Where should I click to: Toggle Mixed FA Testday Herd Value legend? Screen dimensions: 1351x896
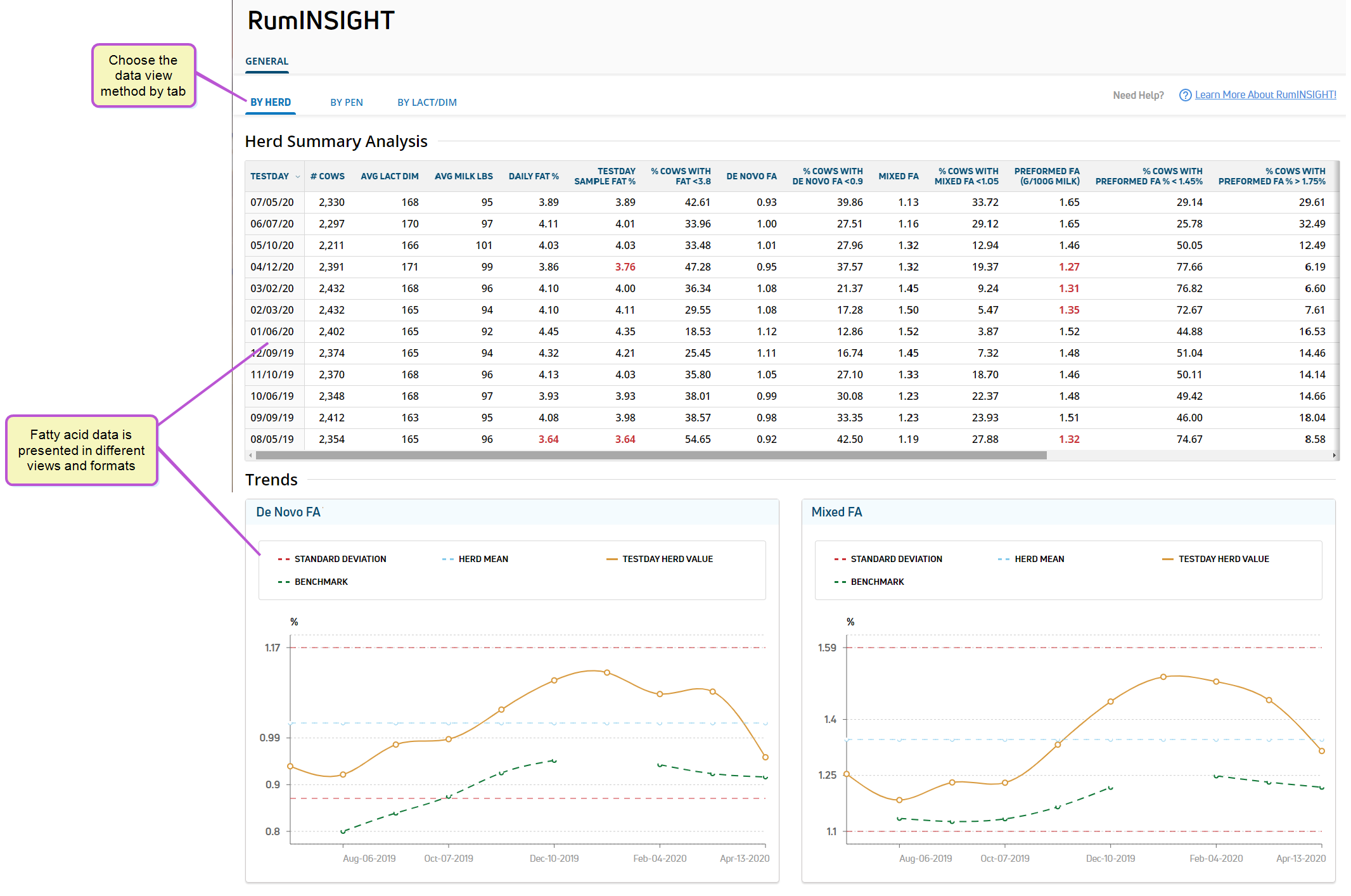1215,559
